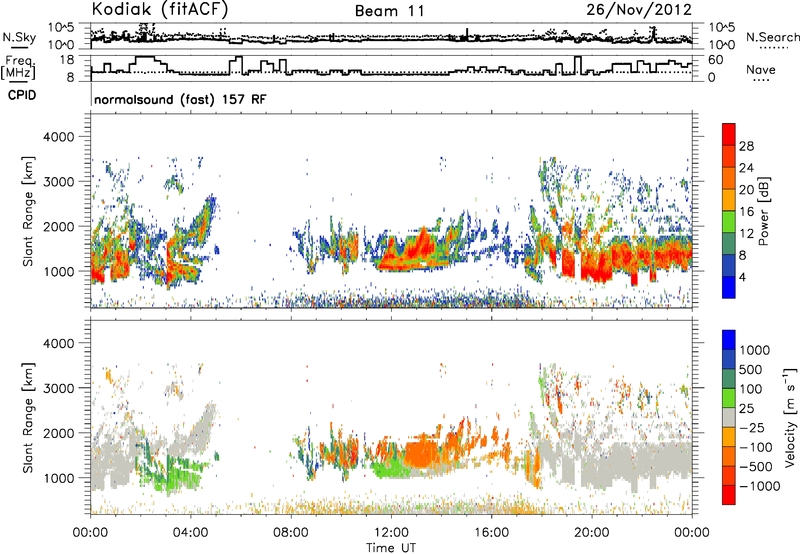800x554 pixels.
Task: Click the "60" Nave axis tick
Action: coord(715,60)
